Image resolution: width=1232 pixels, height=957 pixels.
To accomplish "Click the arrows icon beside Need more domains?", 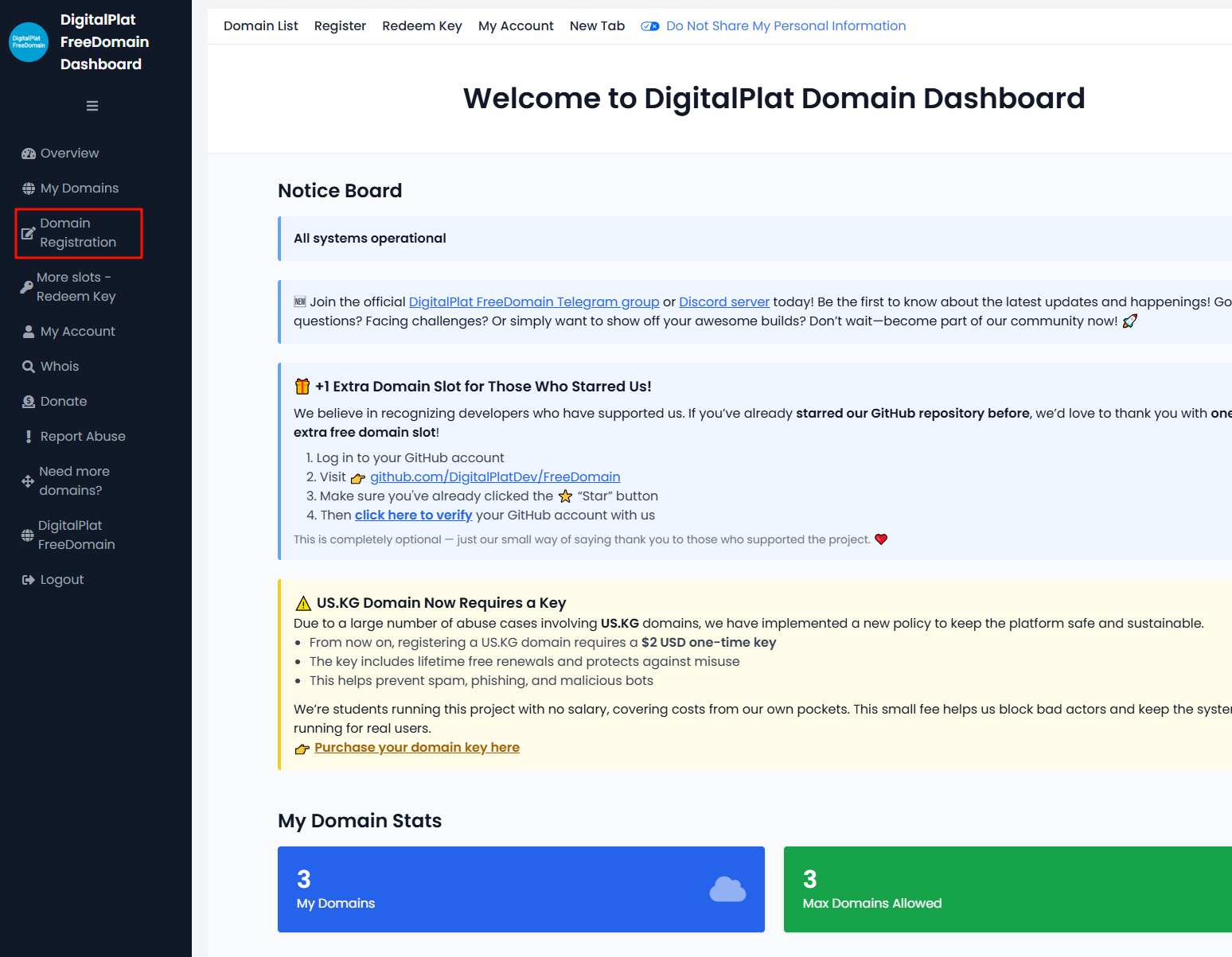I will 28,481.
